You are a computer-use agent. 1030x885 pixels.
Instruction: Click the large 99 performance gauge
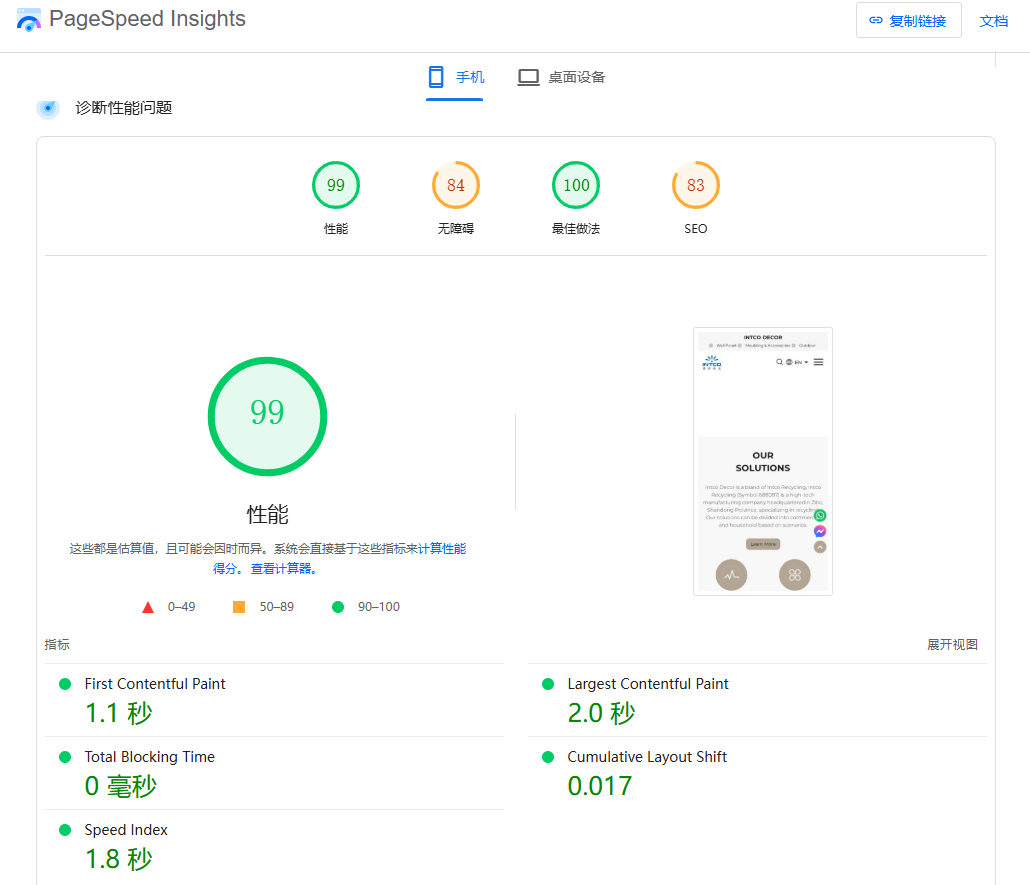[267, 416]
